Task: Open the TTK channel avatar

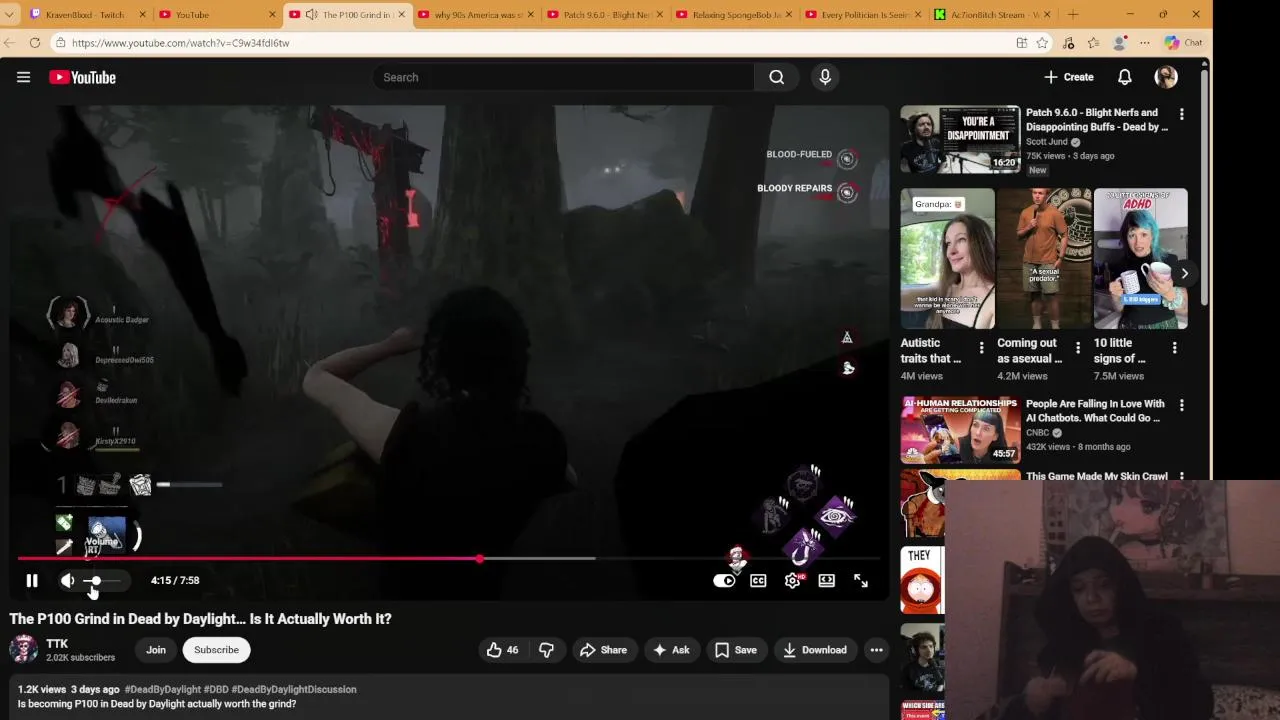Action: point(23,650)
